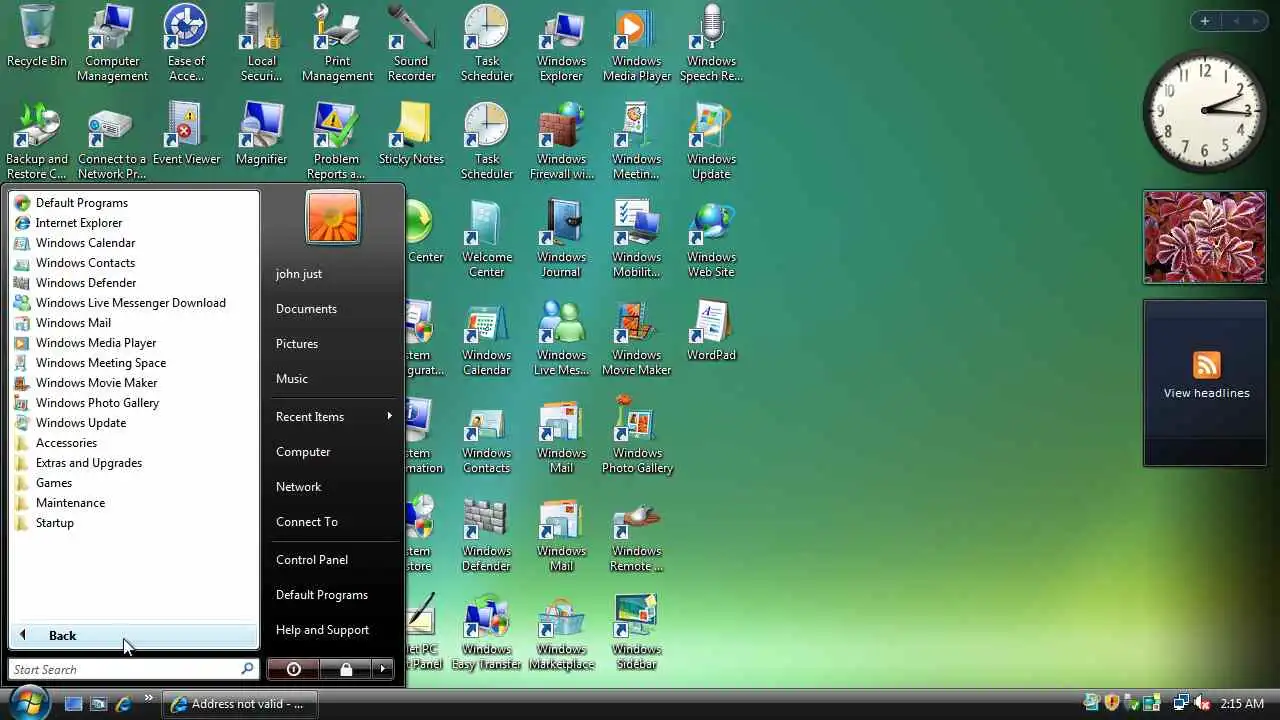The image size is (1280, 720).
Task: Open Windows Mobility Center desktop shortcut
Action: [637, 239]
